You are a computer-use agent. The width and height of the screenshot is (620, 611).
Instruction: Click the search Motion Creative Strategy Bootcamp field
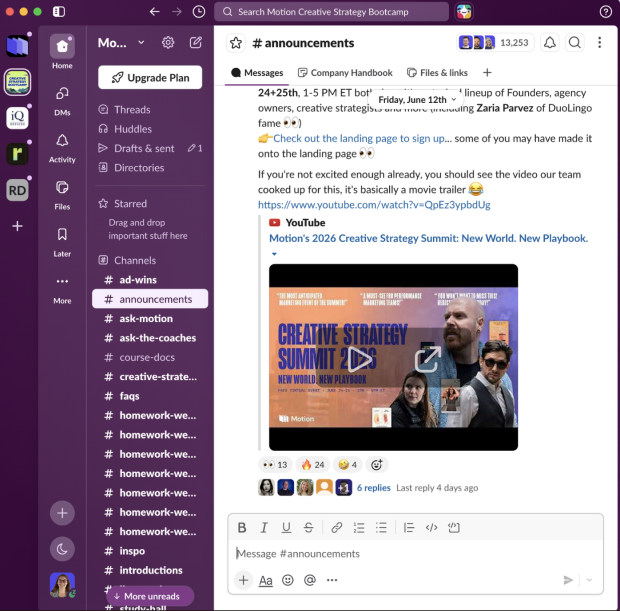tap(331, 12)
